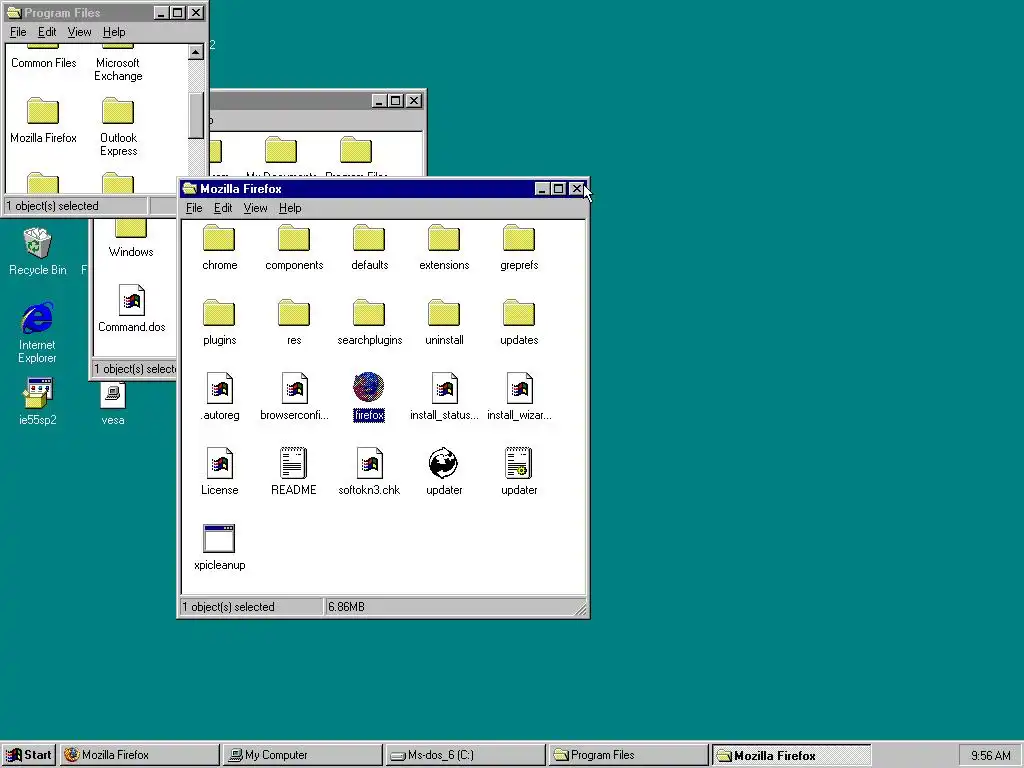Select Common Files label in Program Files
Screen dimensions: 1024x768
tap(44, 63)
